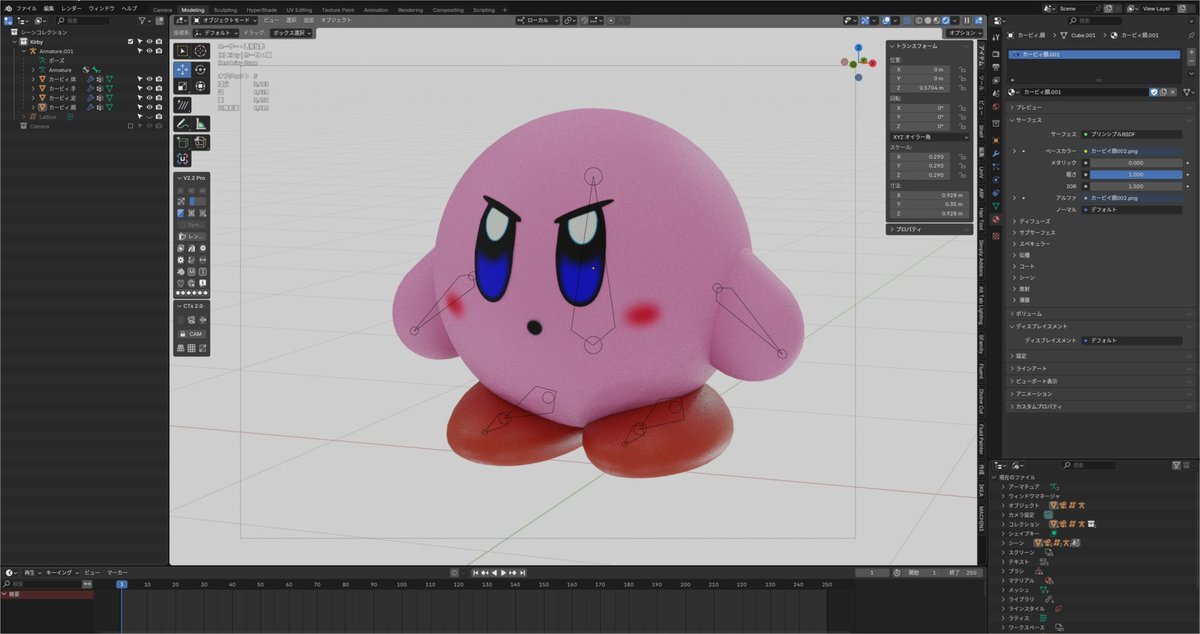
Task: Select the Measure tool icon
Action: tap(200, 124)
